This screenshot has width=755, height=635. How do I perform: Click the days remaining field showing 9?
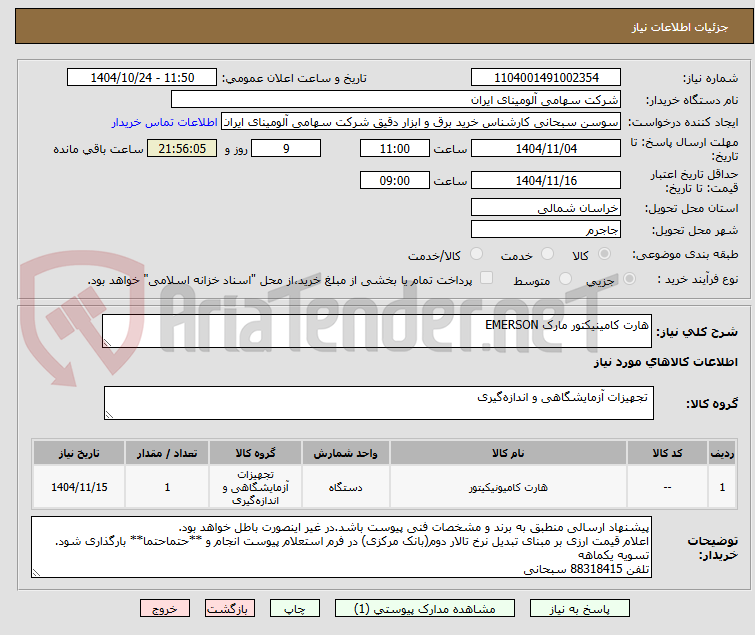click(x=286, y=148)
